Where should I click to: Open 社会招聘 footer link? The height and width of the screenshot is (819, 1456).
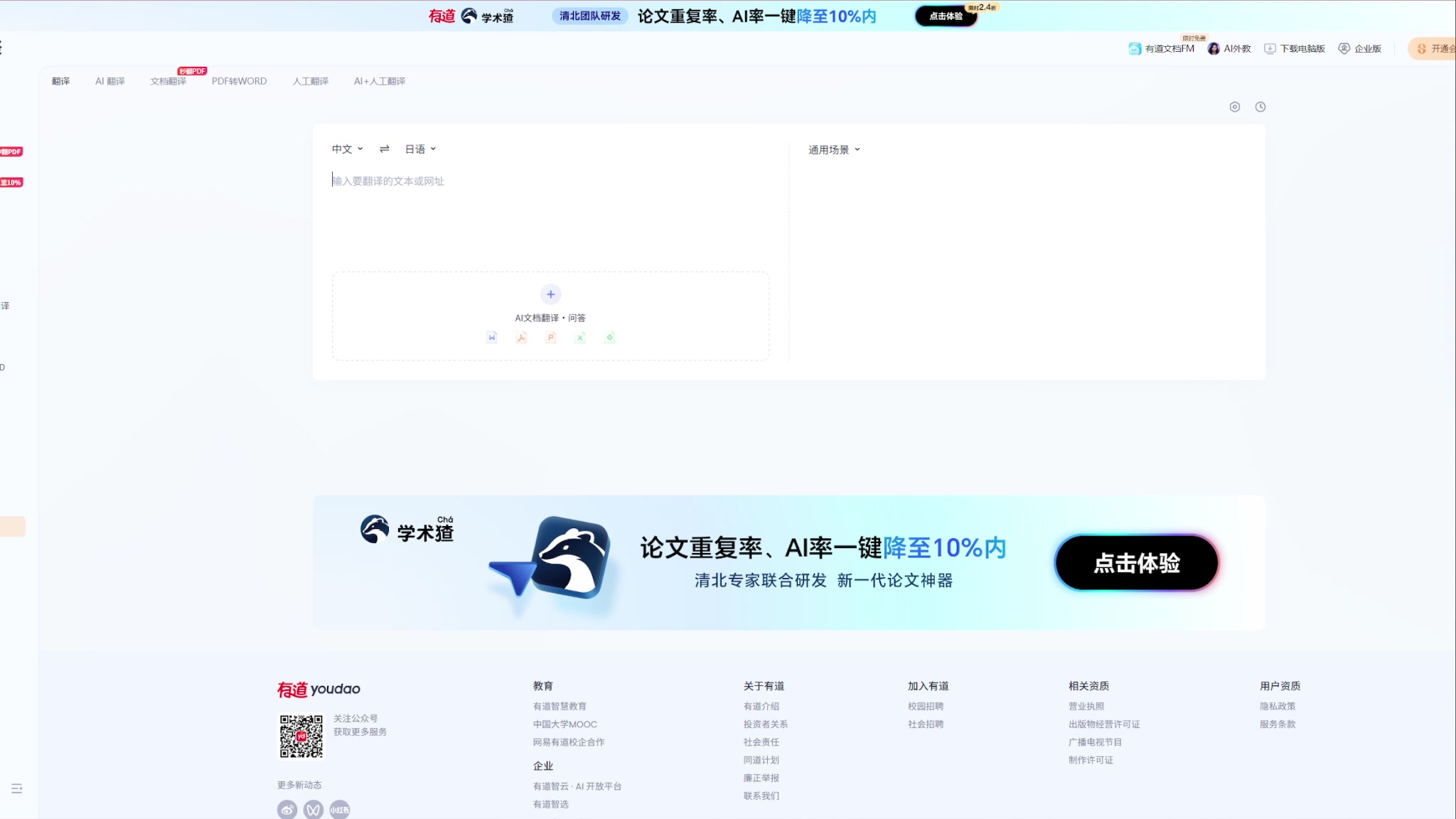click(926, 724)
